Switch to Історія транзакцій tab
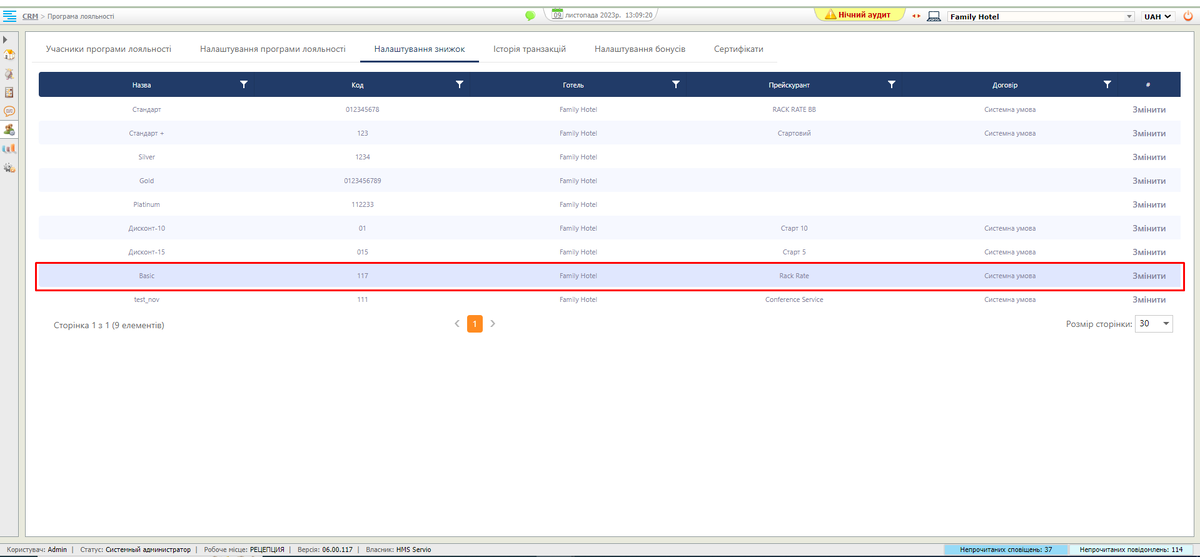The image size is (1200, 557). point(530,49)
